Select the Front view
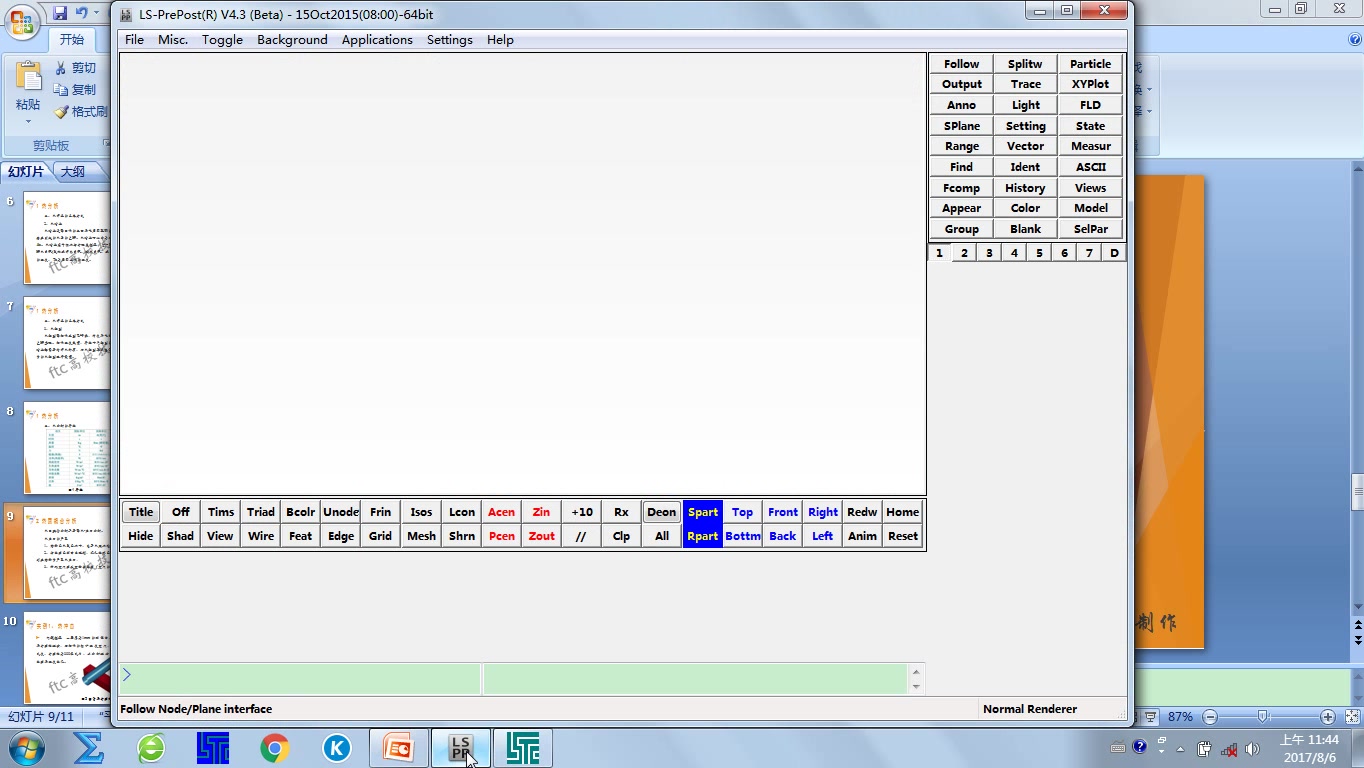1364x768 pixels. pos(783,512)
